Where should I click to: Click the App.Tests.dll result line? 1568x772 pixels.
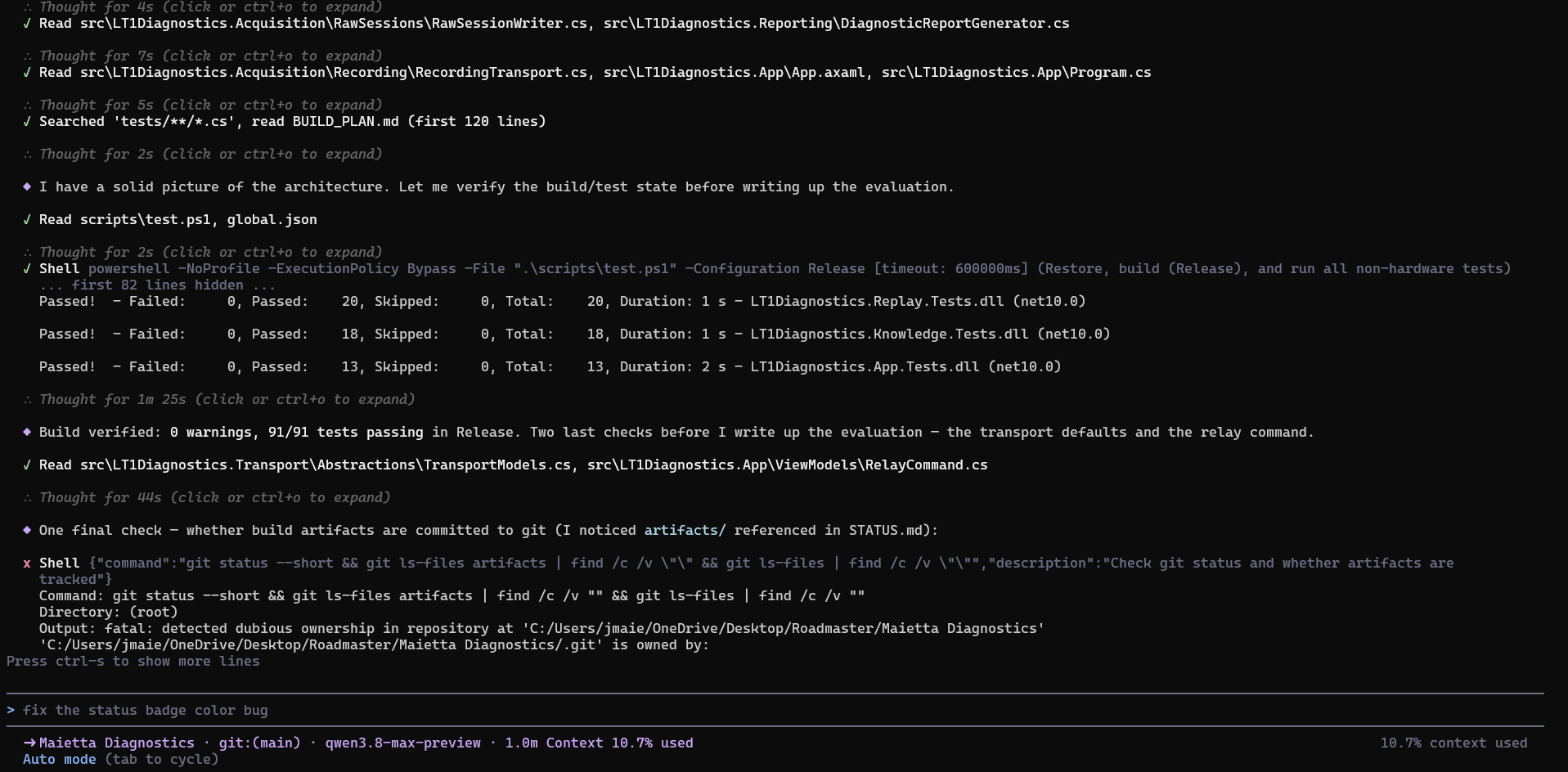point(550,366)
